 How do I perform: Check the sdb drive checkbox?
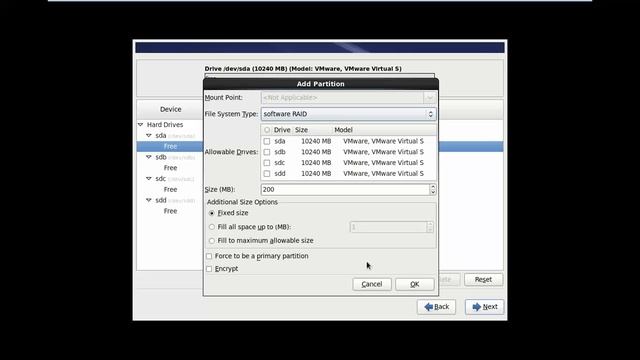point(267,152)
